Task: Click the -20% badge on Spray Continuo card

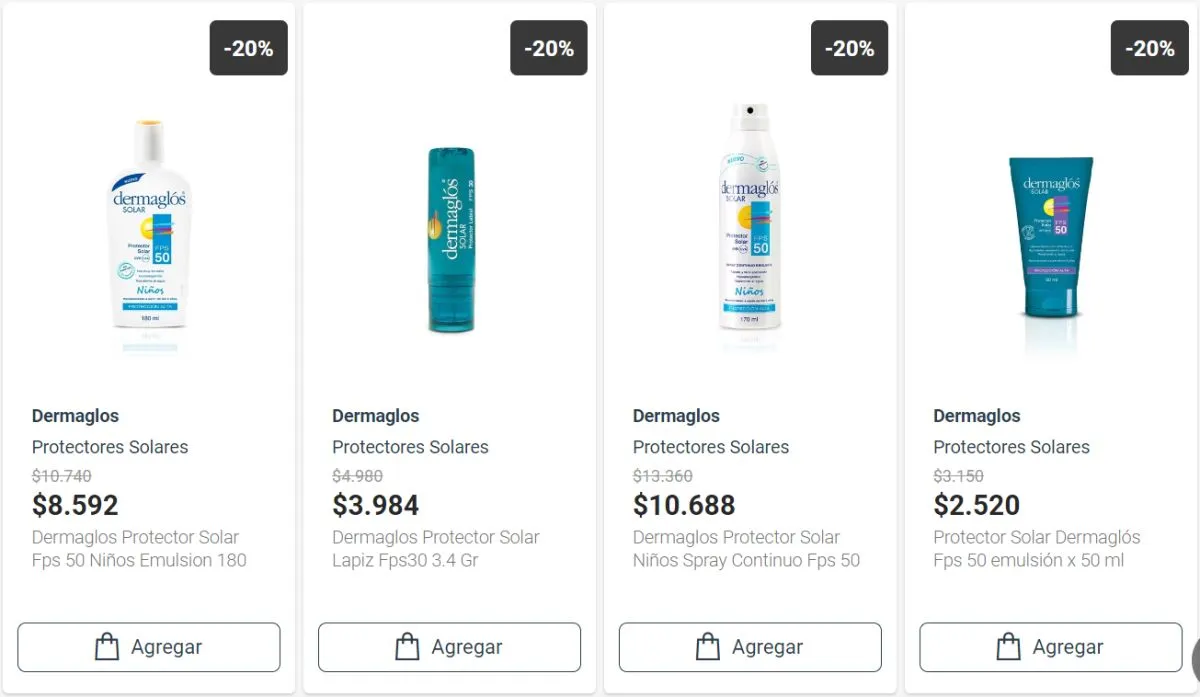Action: 850,48
